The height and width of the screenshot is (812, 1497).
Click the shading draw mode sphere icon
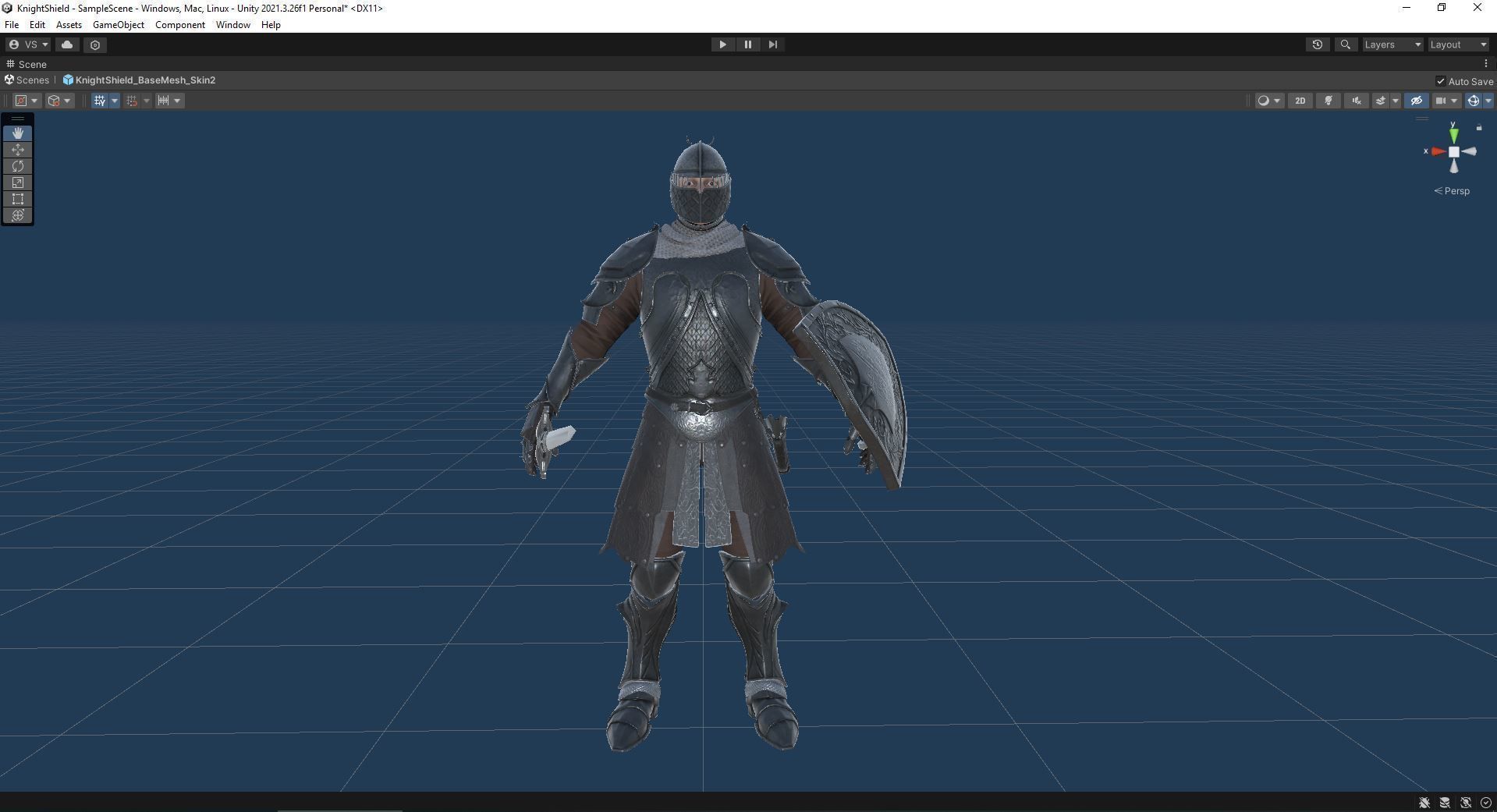tap(1263, 101)
